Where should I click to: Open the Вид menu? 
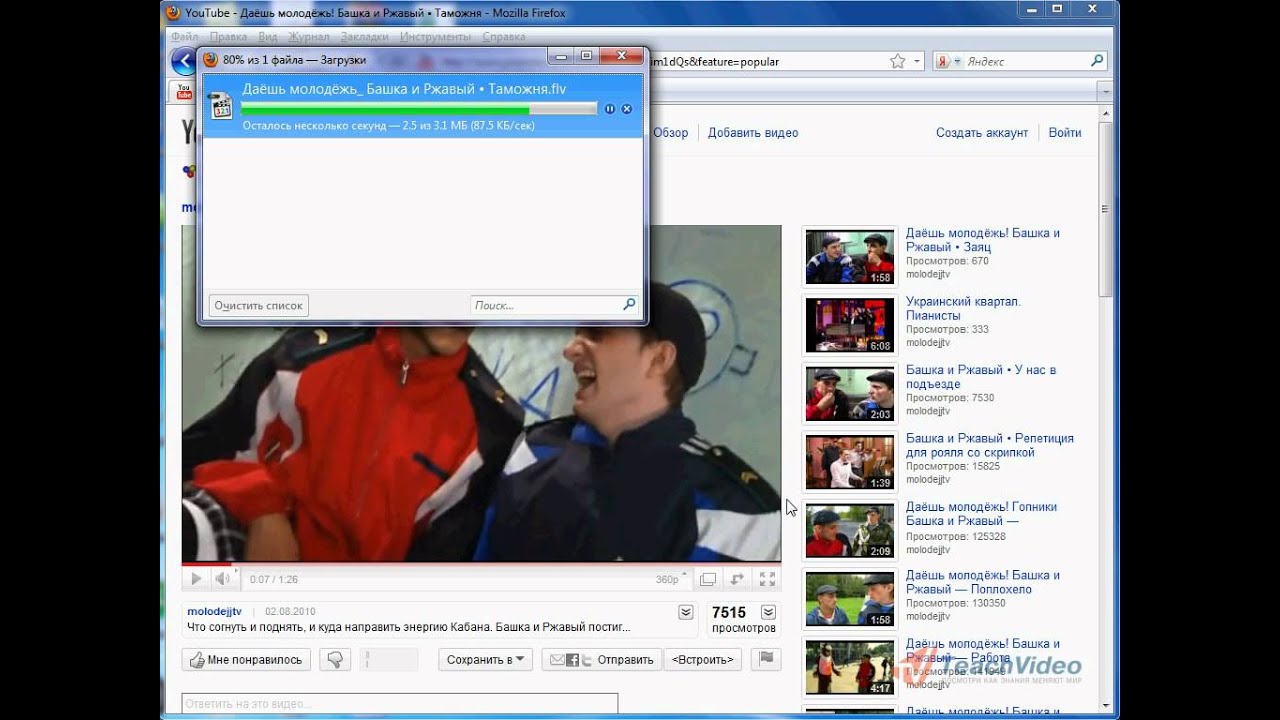pos(267,37)
